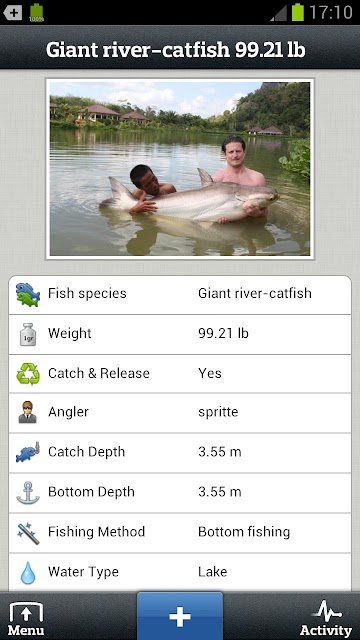360x640 pixels.
Task: Tap the Fishing Method rod icon
Action: [x=28, y=532]
